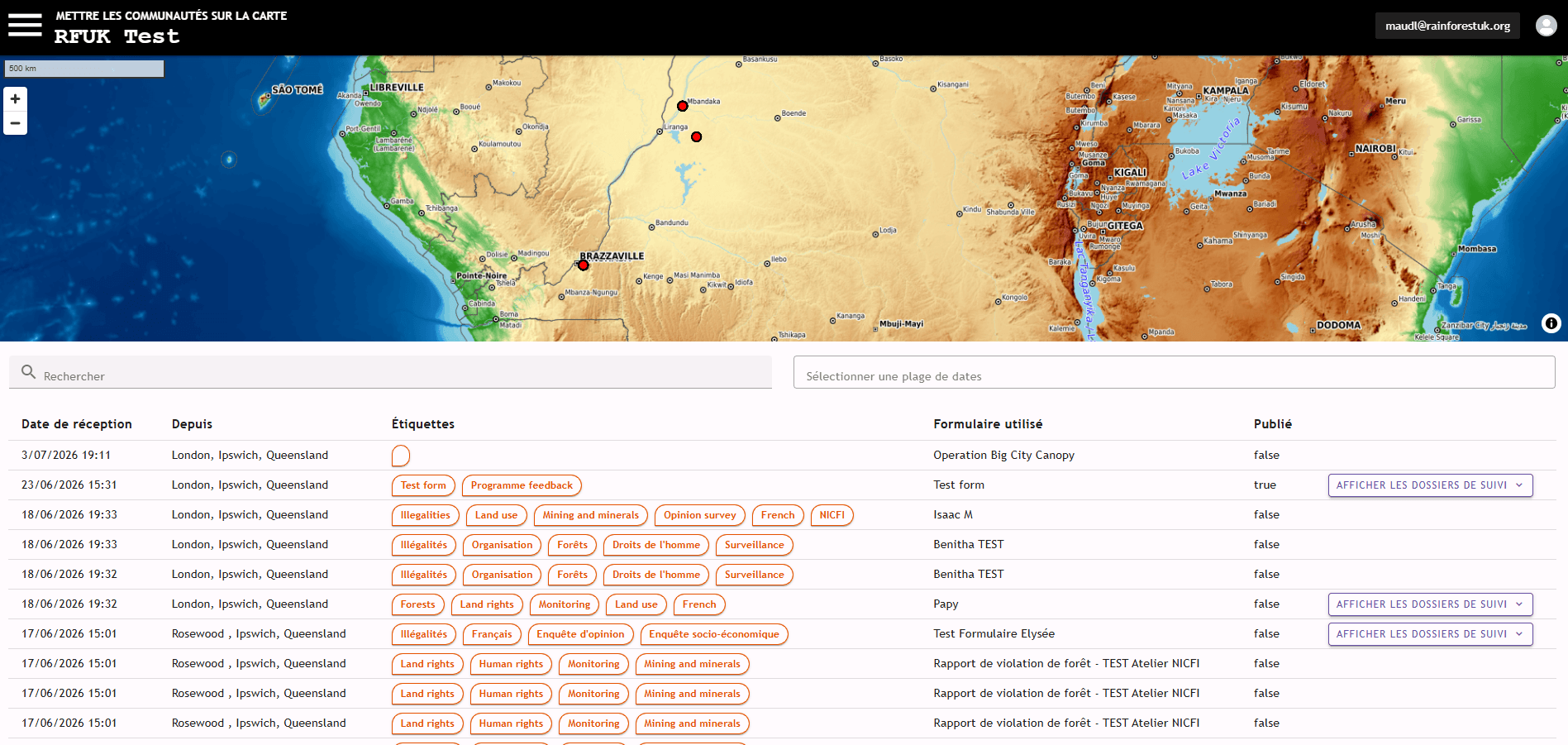The image size is (1568, 745).
Task: Click Nairobi label on the map
Action: click(1375, 149)
